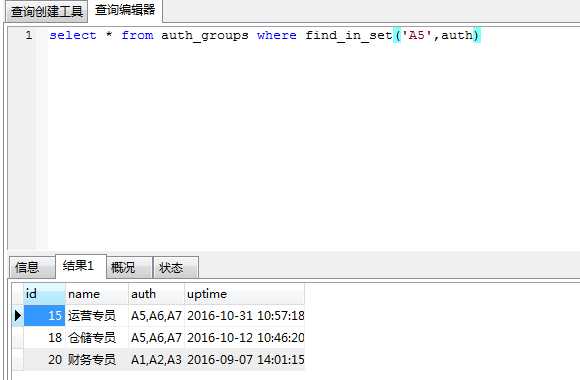Screen dimensions: 580x380
Task: Click row selector for row 18
Action: point(18,337)
